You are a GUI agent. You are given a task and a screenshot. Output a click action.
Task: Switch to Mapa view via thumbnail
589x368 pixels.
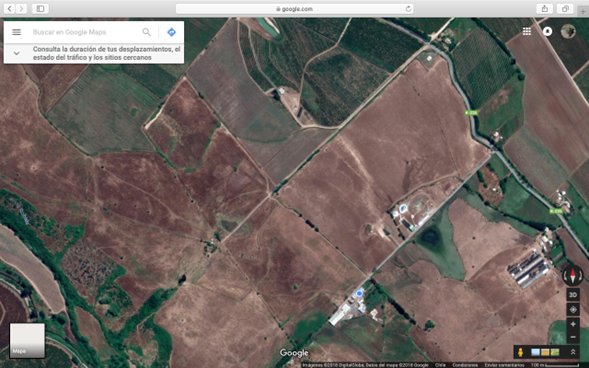pyautogui.click(x=27, y=340)
